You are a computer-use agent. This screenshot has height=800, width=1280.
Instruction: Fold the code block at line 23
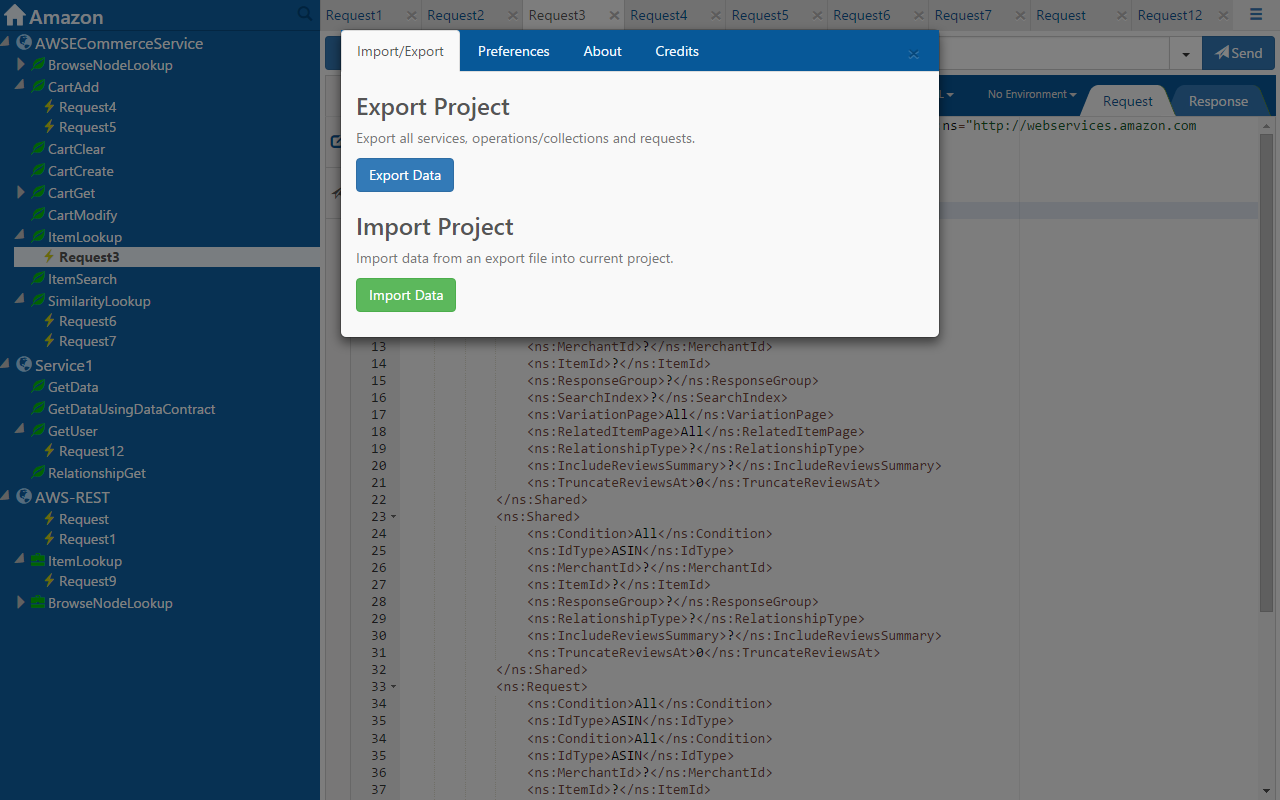[393, 517]
